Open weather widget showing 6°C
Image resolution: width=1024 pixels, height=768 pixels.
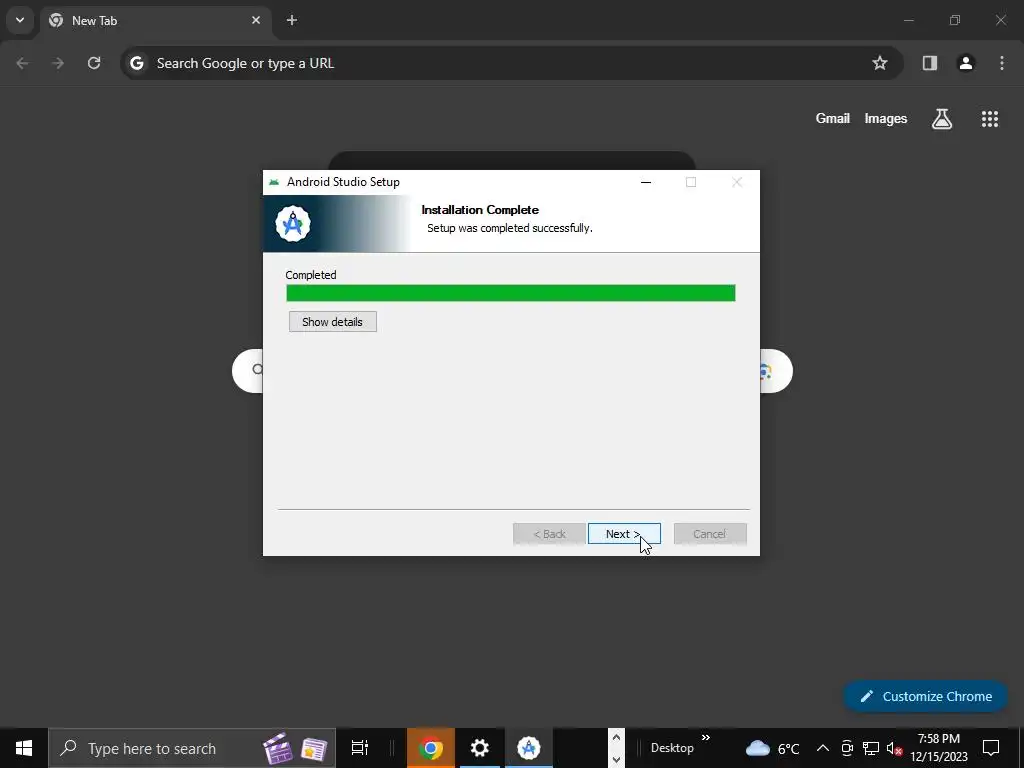click(773, 748)
